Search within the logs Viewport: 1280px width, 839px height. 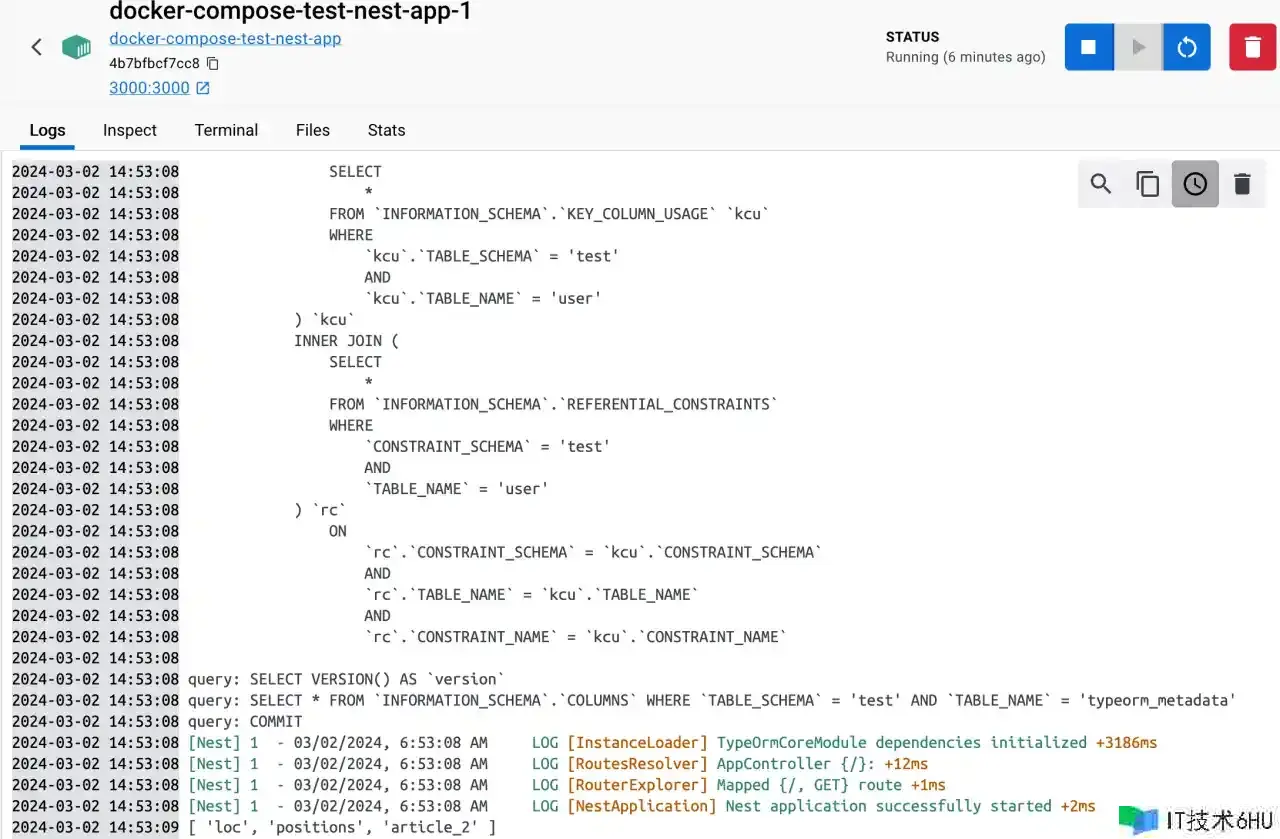[1101, 184]
